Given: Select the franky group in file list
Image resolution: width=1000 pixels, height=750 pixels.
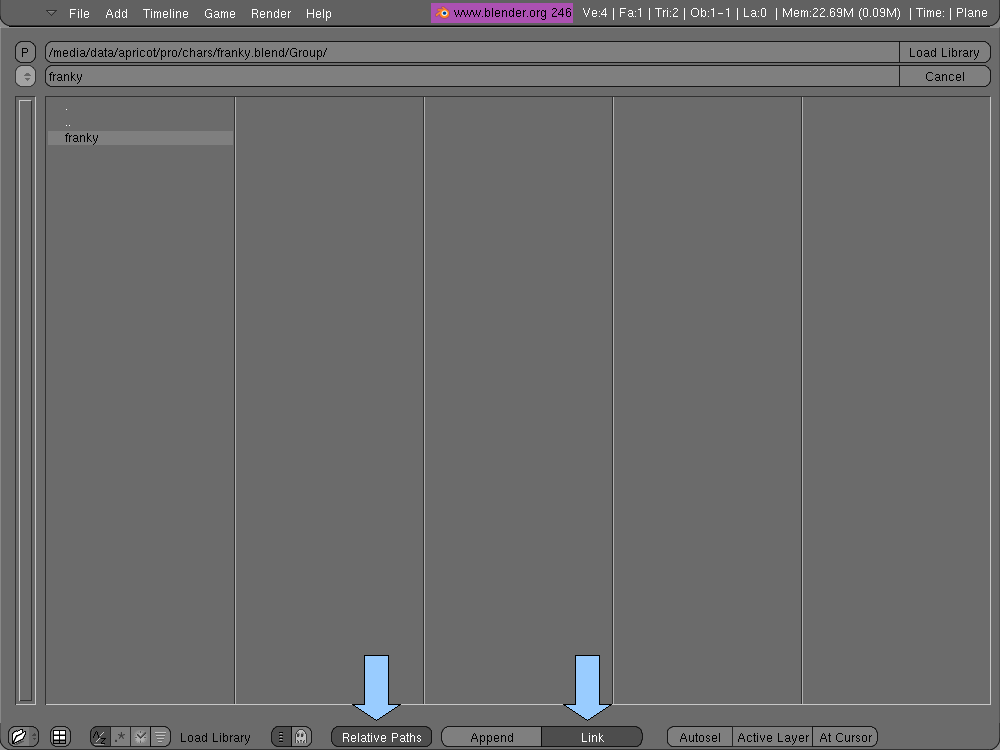Looking at the screenshot, I should click(82, 138).
